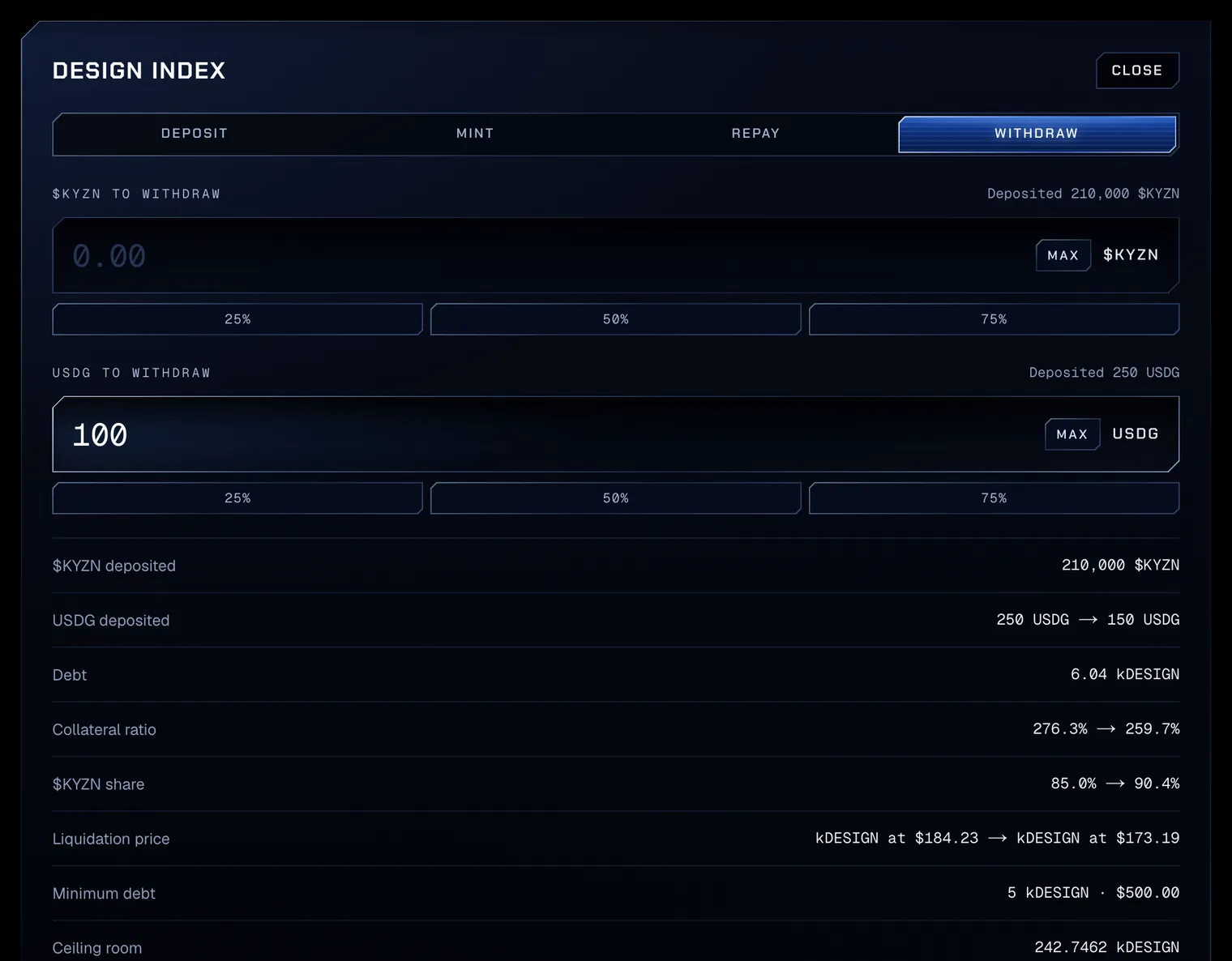The width and height of the screenshot is (1232, 961).
Task: Set USDG withdrawal to 25%
Action: 237,498
